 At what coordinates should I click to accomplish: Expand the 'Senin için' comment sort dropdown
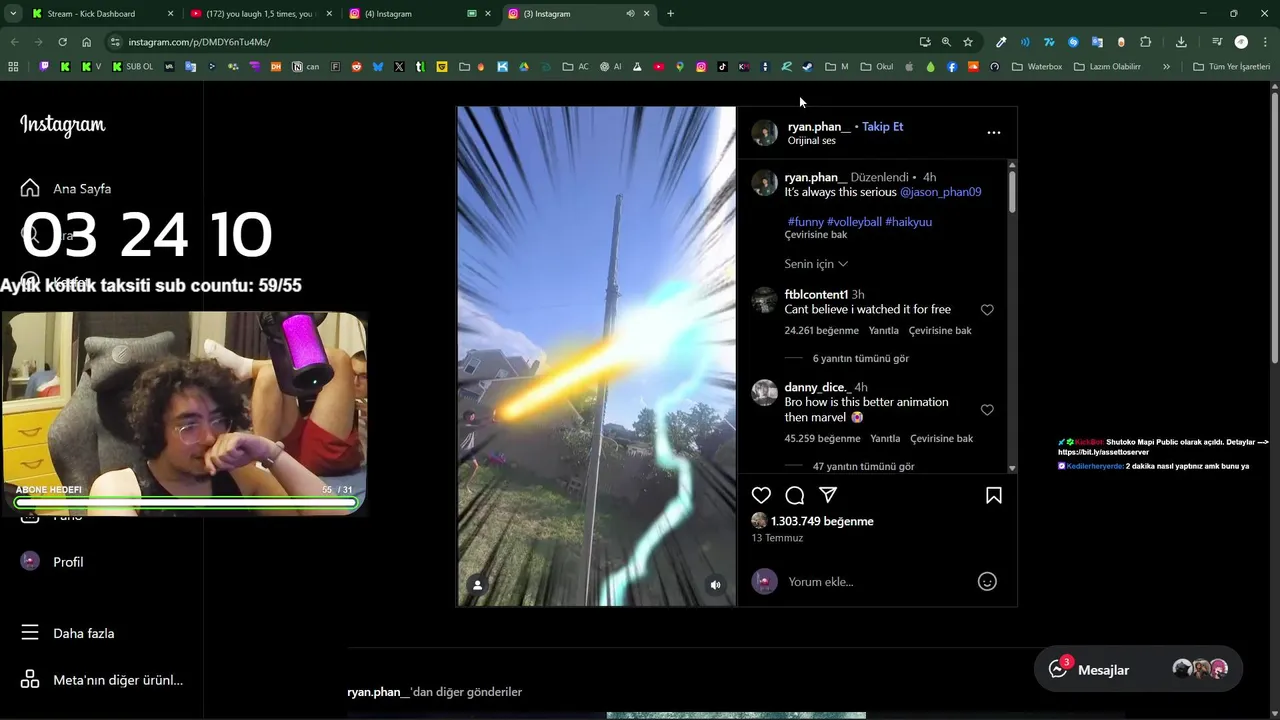816,264
